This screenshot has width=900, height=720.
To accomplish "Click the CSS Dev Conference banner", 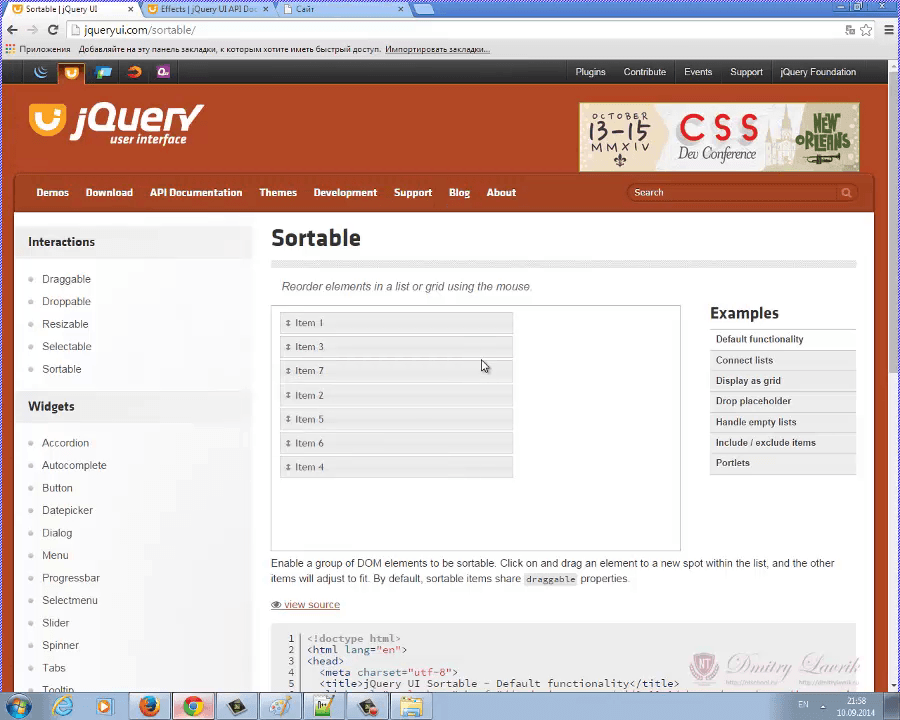I will [719, 137].
